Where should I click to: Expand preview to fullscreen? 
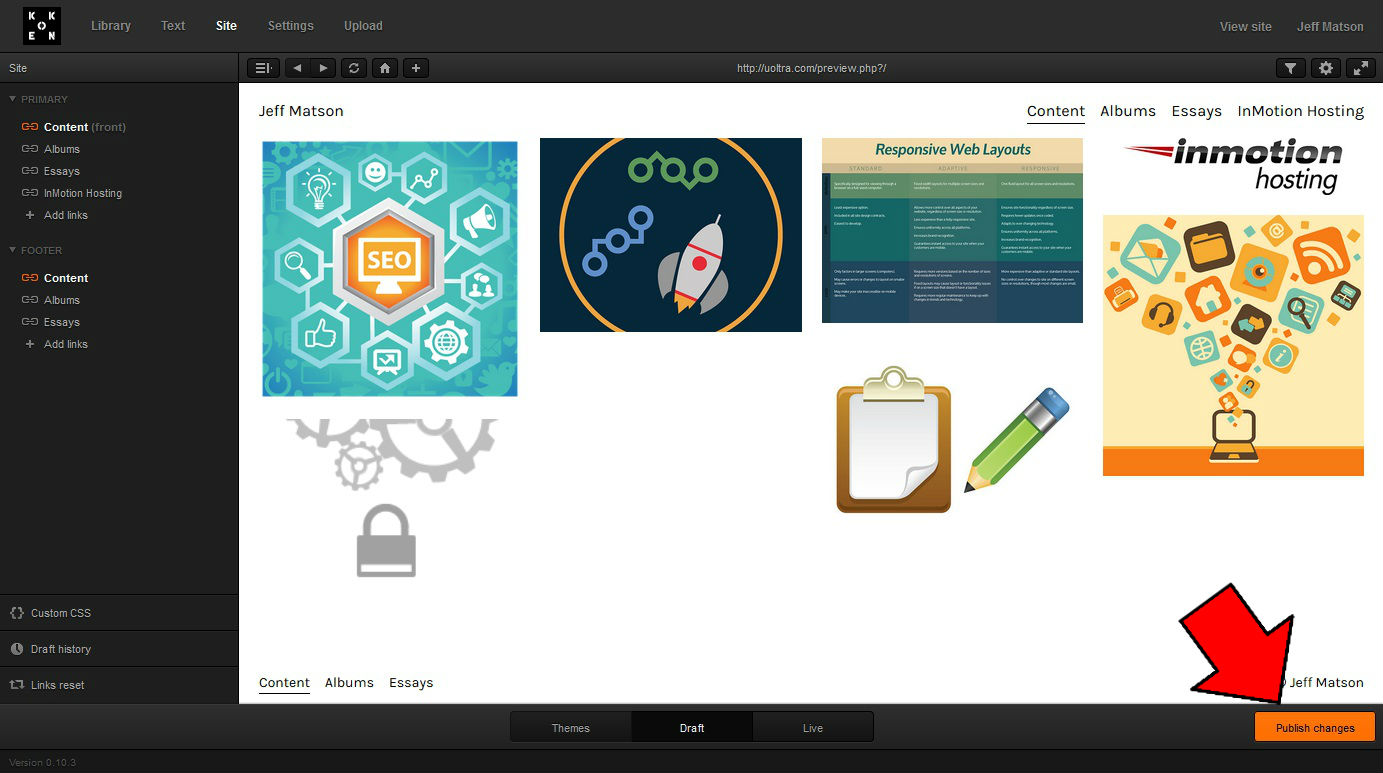[x=1361, y=68]
